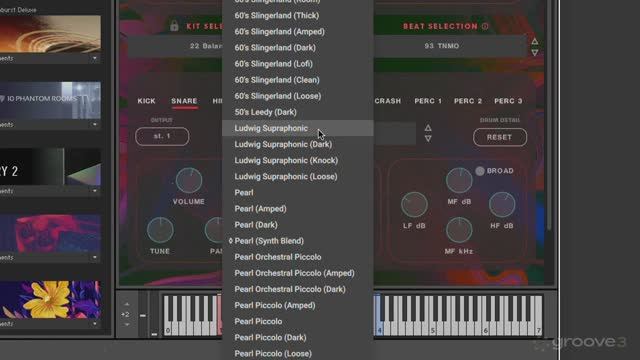
Task: Shift keyboard octave down arrow
Action: coord(127,325)
